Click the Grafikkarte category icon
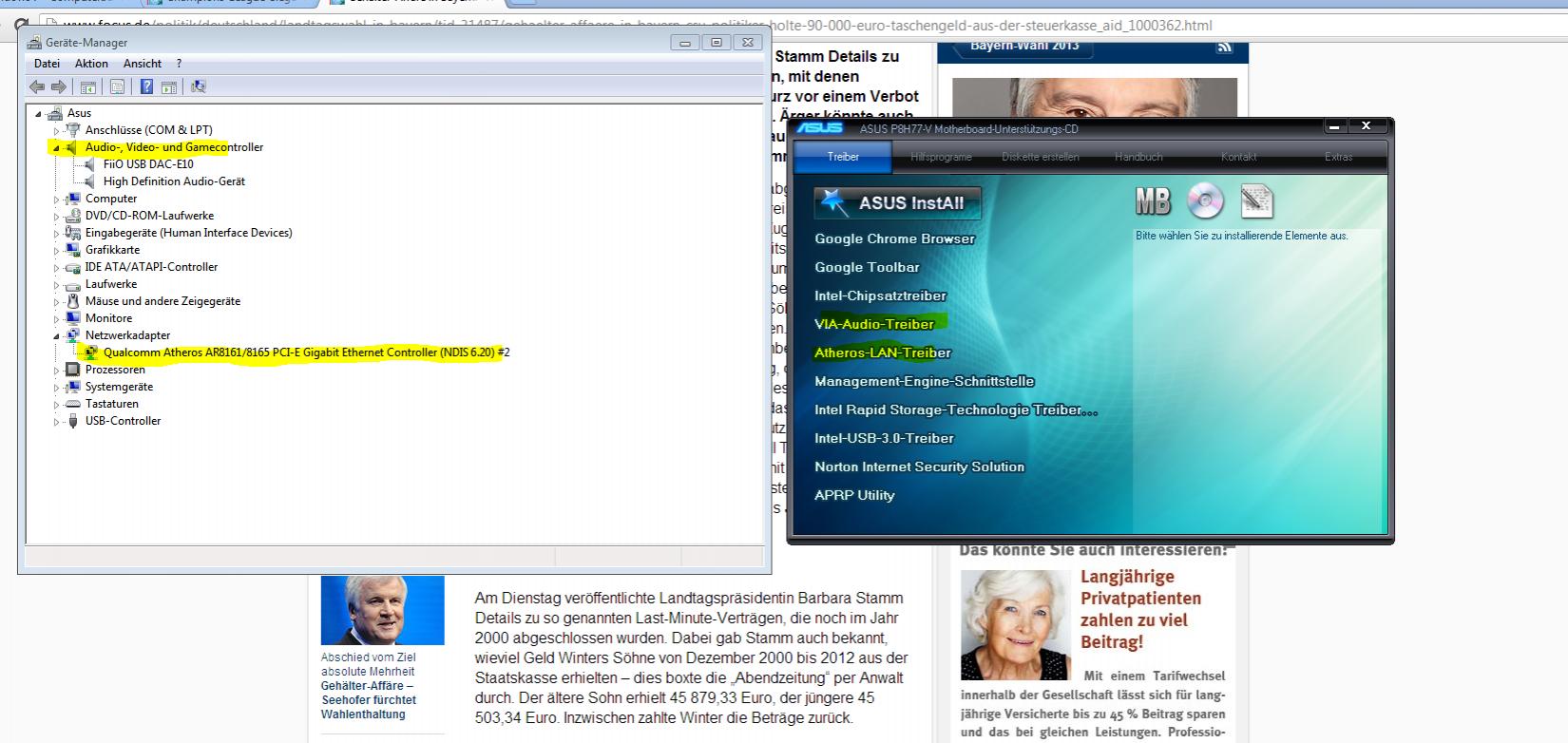The width and height of the screenshot is (1568, 743). [x=73, y=250]
